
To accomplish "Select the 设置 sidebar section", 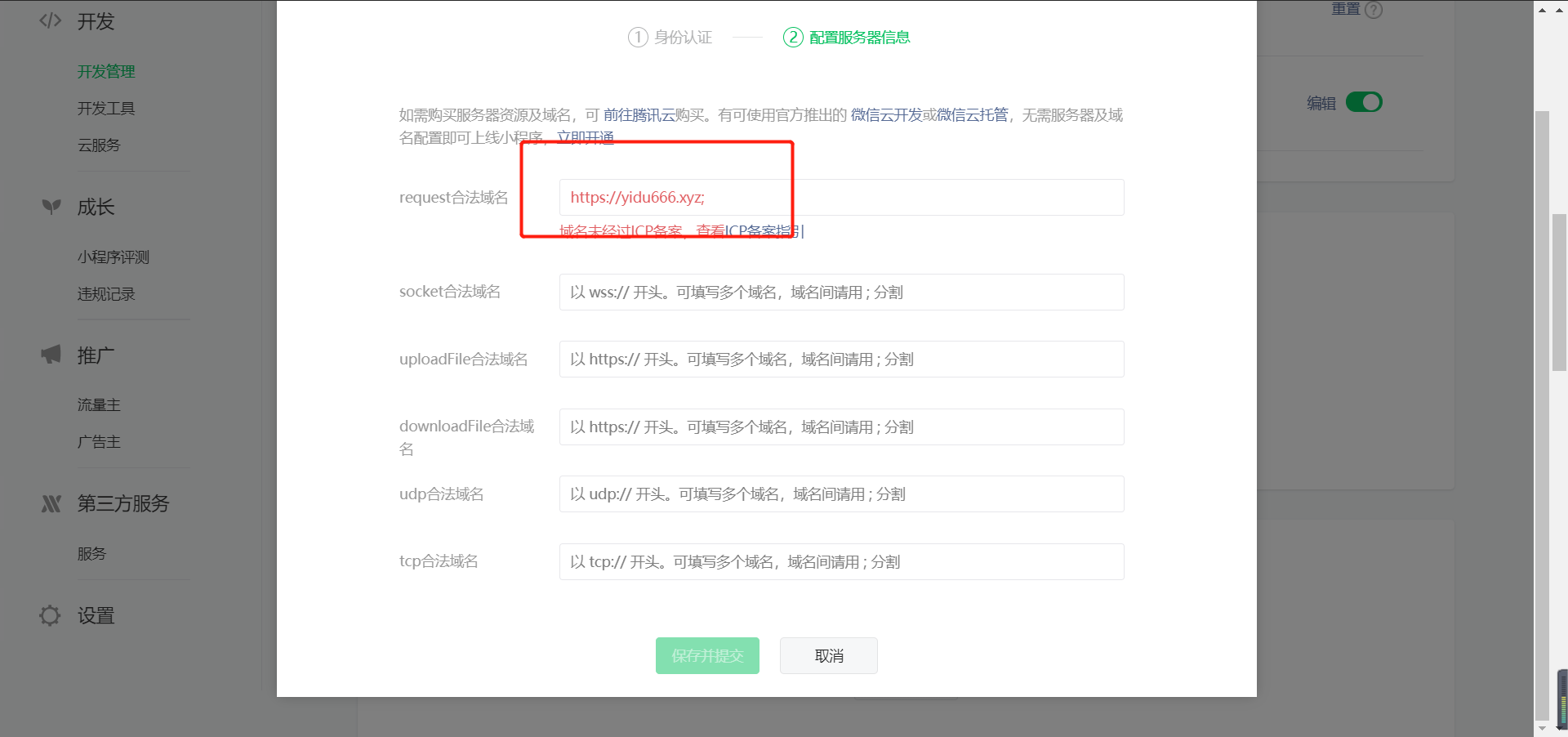I will pos(96,616).
